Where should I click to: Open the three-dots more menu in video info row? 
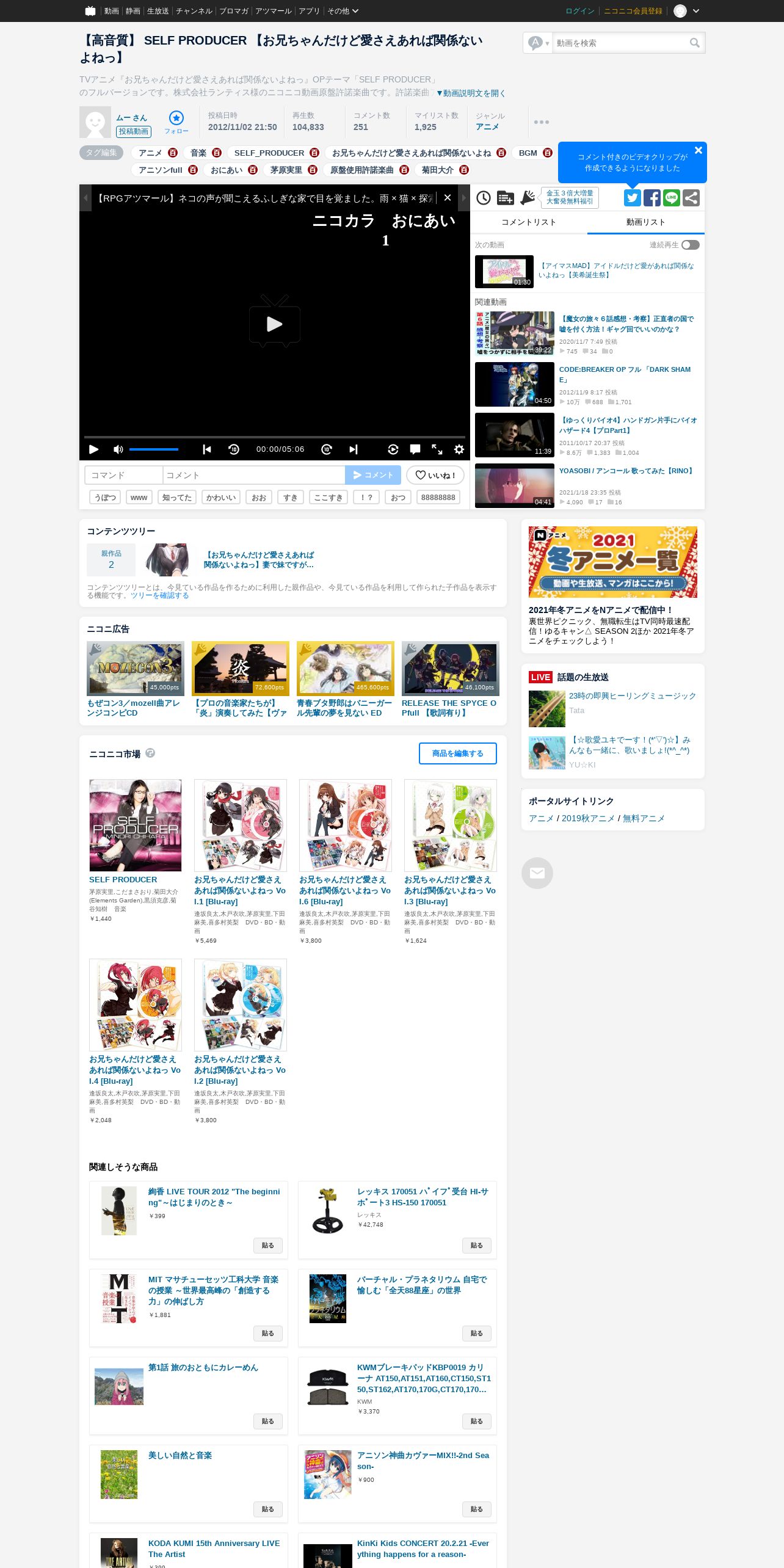coord(542,122)
